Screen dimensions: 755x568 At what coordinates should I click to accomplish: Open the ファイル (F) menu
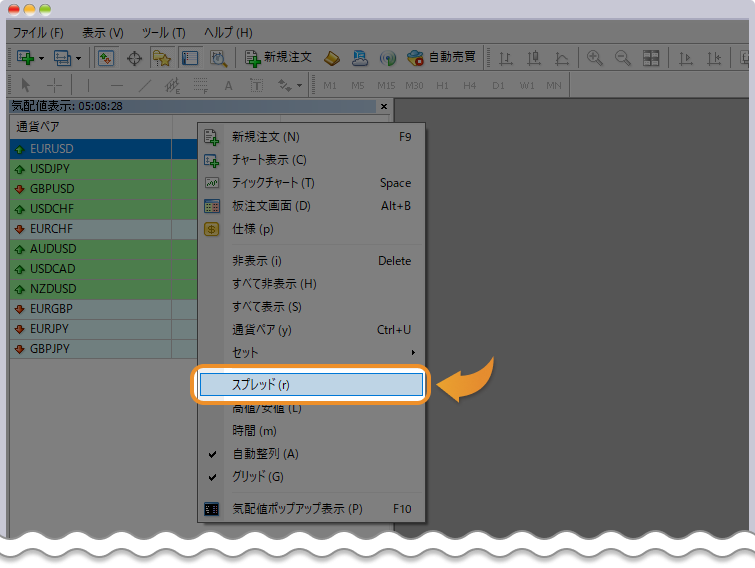tap(38, 33)
